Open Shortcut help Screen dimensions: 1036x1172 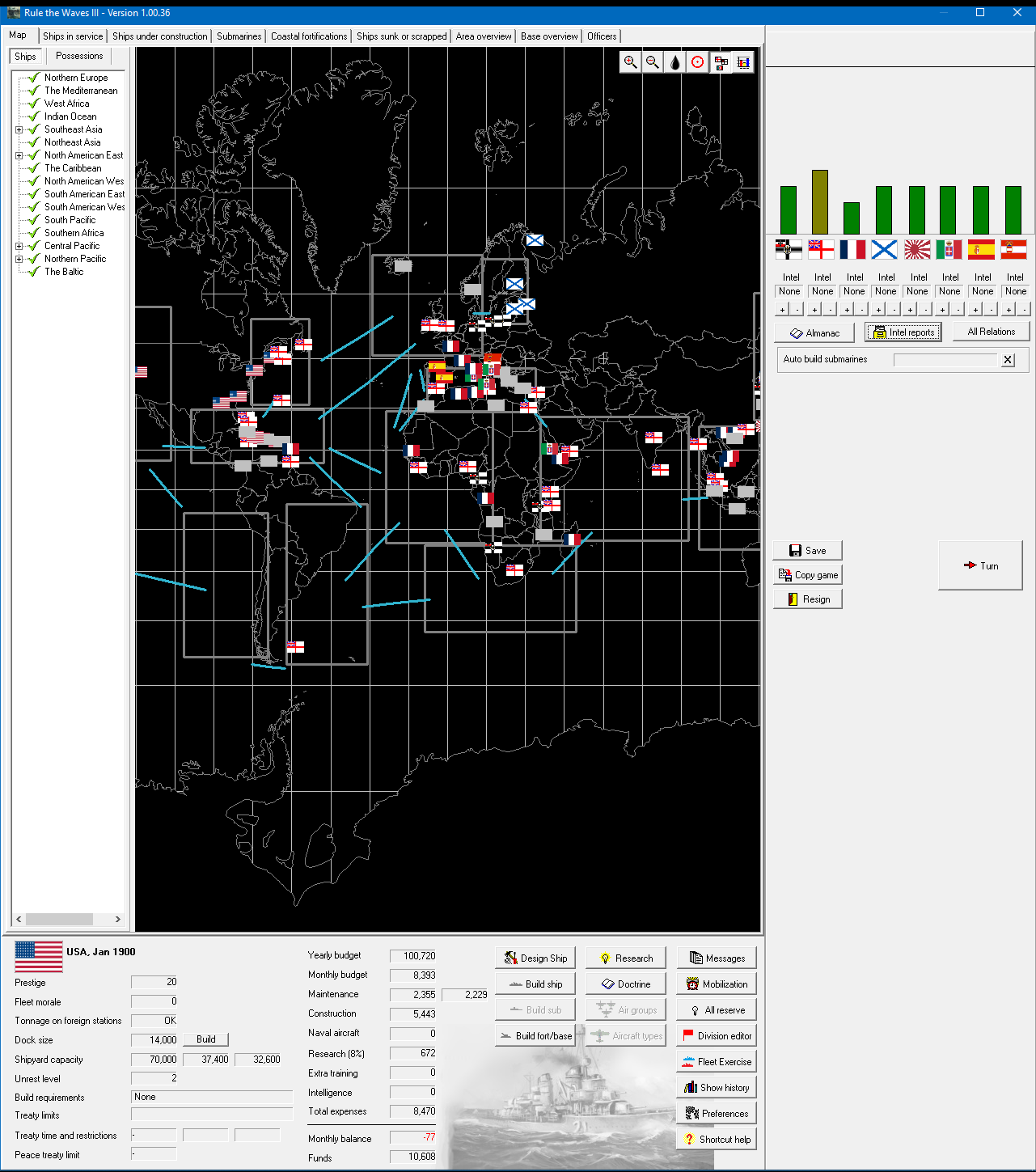pyautogui.click(x=717, y=1139)
